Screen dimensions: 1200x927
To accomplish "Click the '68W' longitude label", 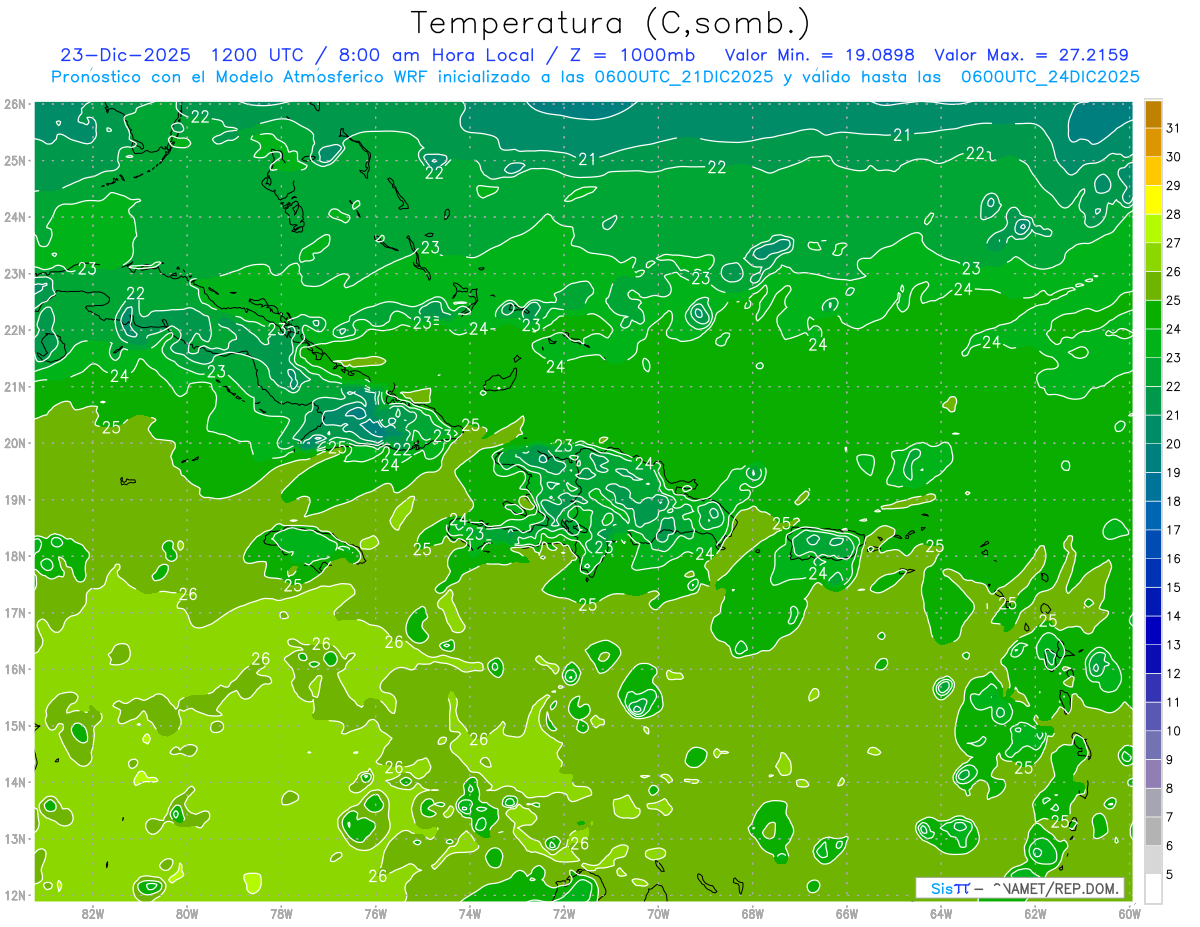I will click(x=752, y=913).
